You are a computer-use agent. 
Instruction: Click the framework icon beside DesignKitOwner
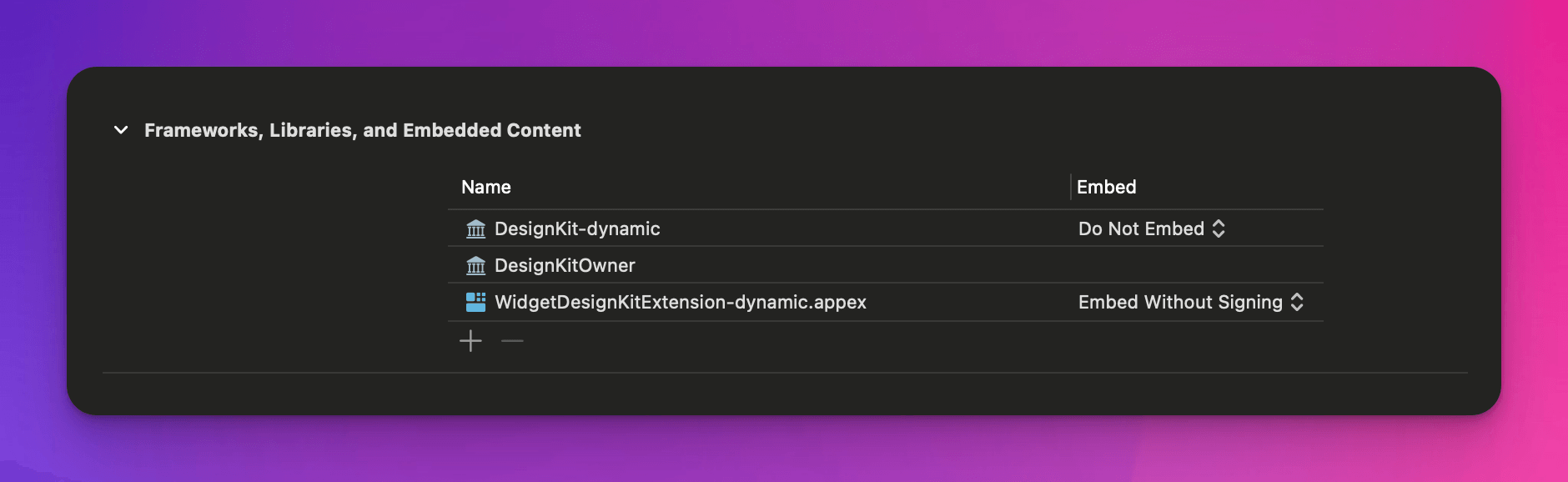475,265
